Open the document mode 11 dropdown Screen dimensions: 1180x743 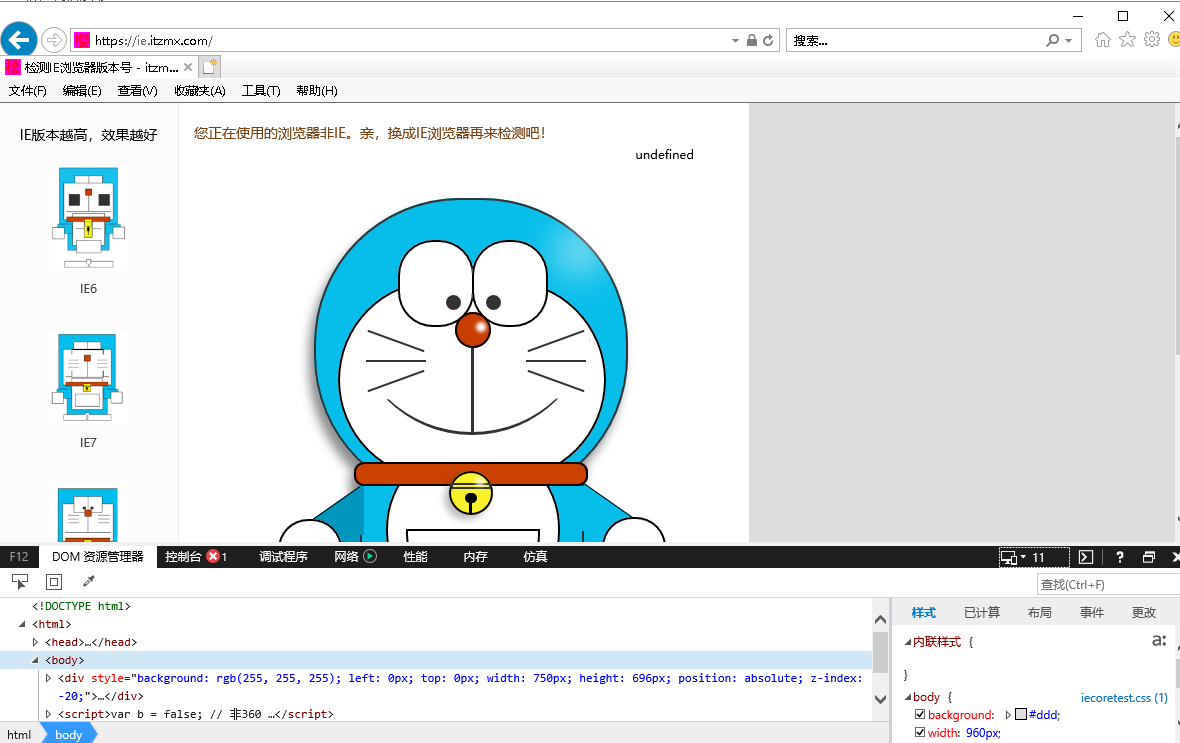tap(1034, 557)
